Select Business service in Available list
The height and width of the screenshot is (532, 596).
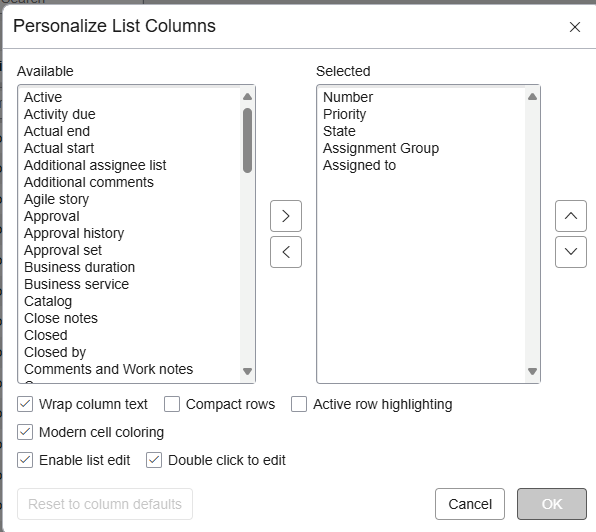[76, 284]
